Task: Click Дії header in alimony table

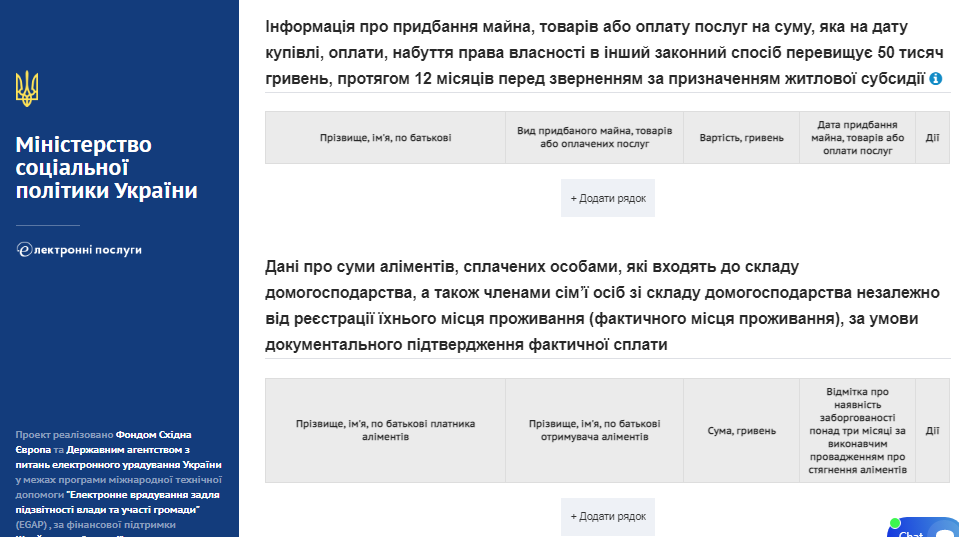Action: [x=932, y=431]
